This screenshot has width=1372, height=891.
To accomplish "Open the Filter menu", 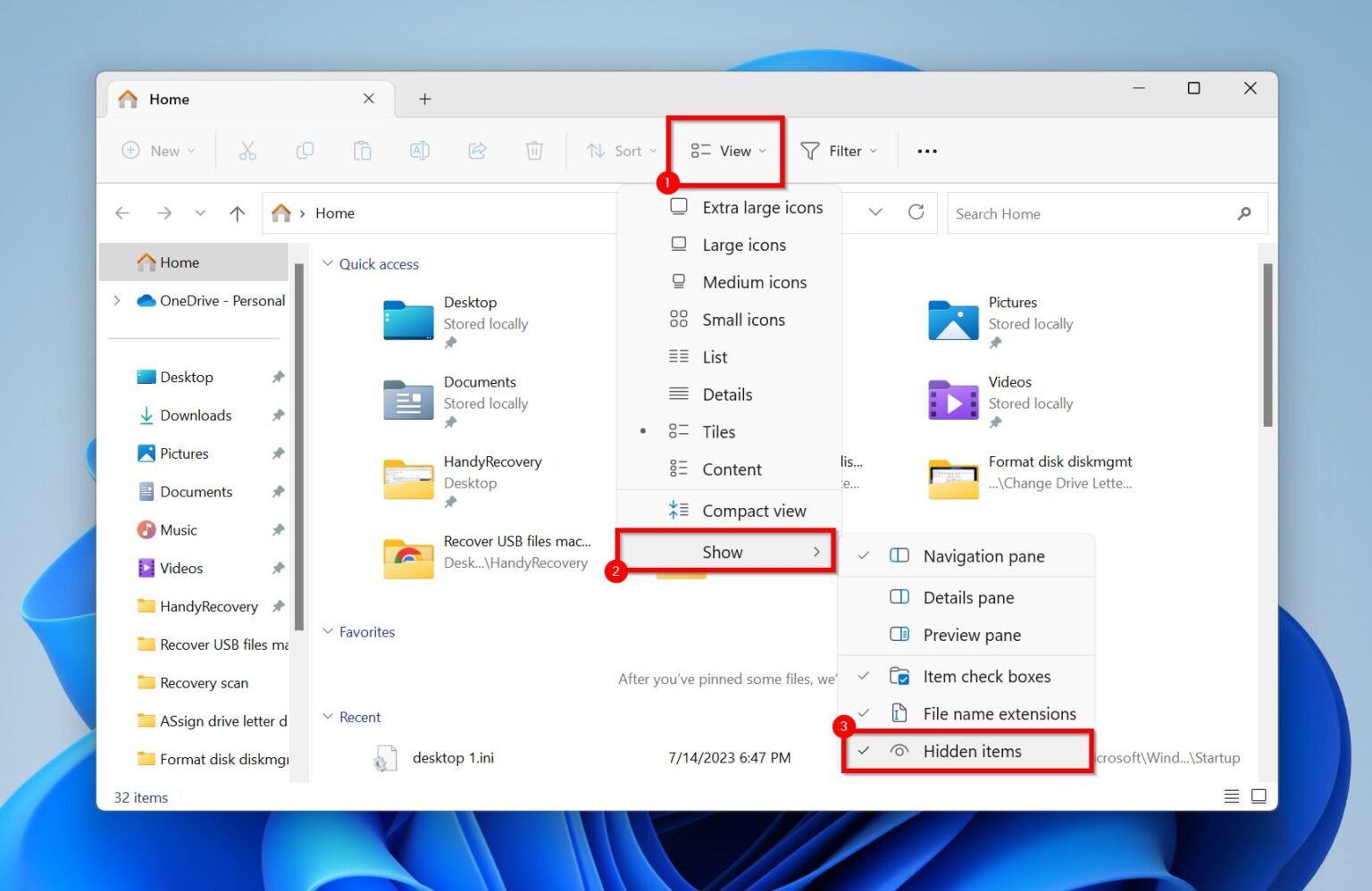I will pos(837,150).
